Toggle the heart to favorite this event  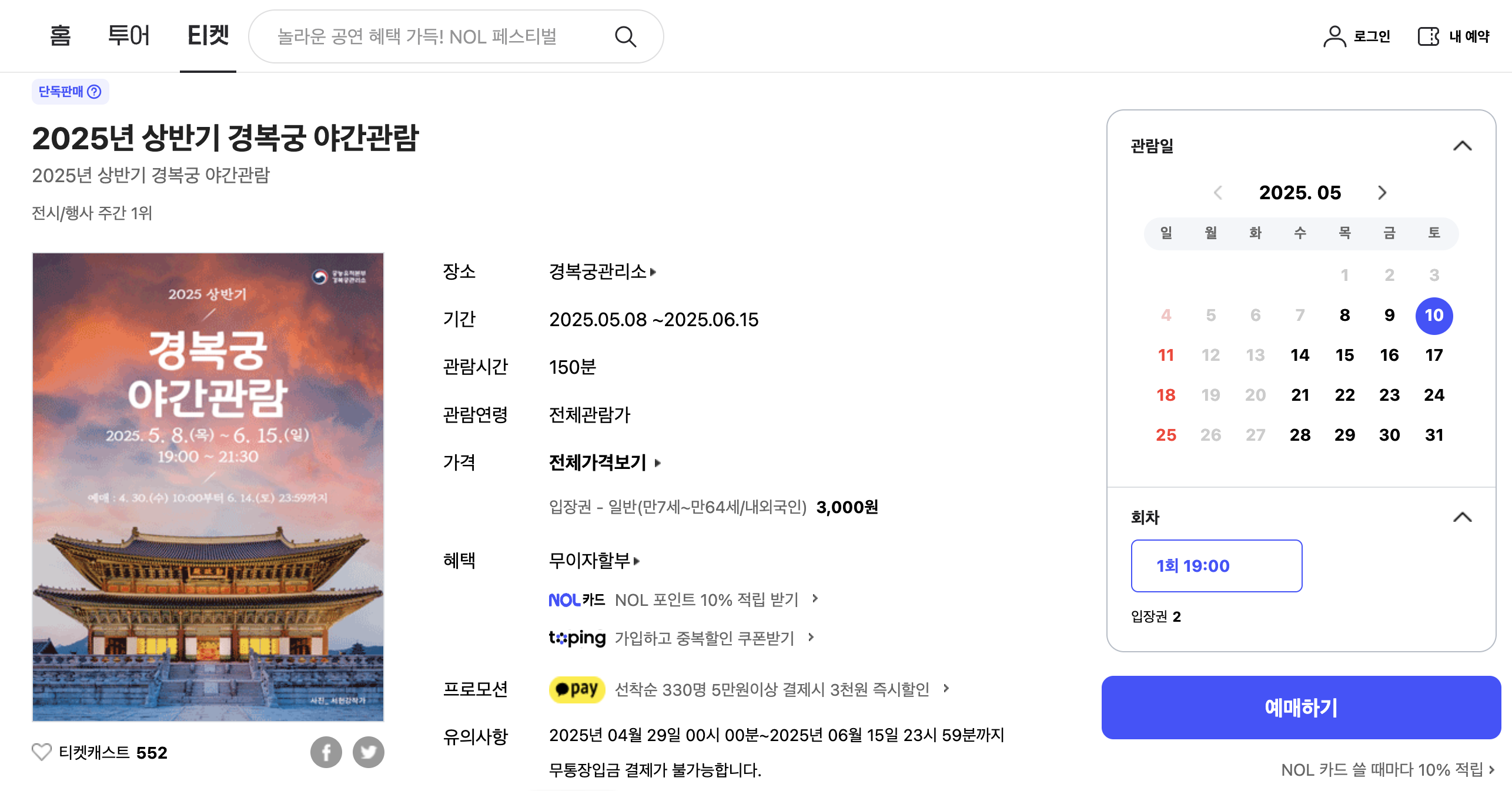41,751
